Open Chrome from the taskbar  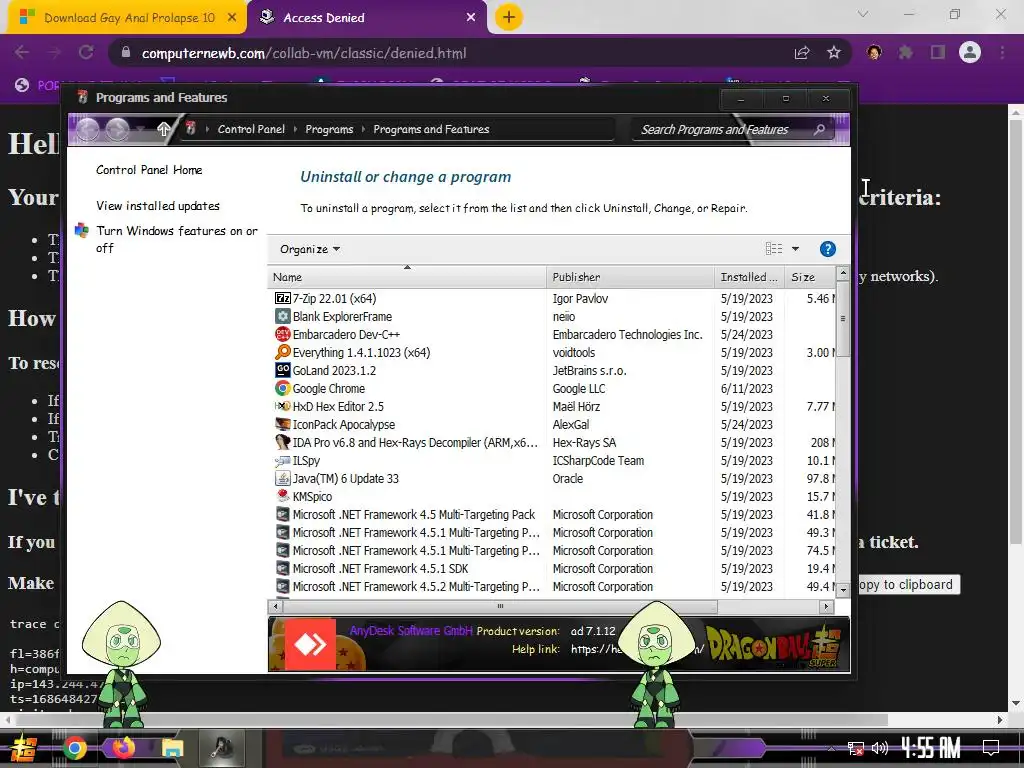click(74, 748)
